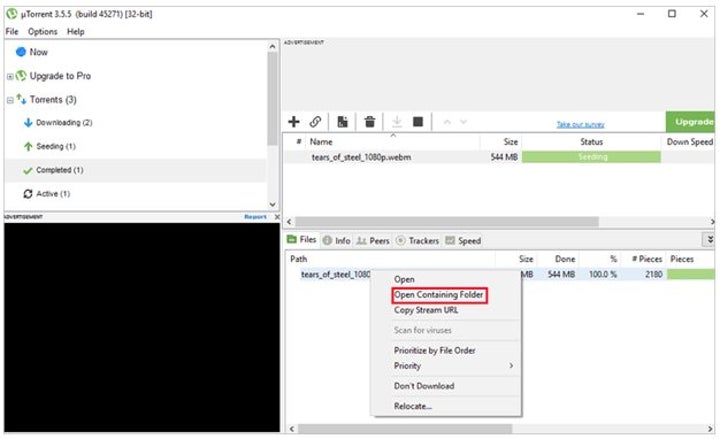Image resolution: width=720 pixels, height=439 pixels.
Task: Move torrent down in queue
Action: pyautogui.click(x=464, y=122)
